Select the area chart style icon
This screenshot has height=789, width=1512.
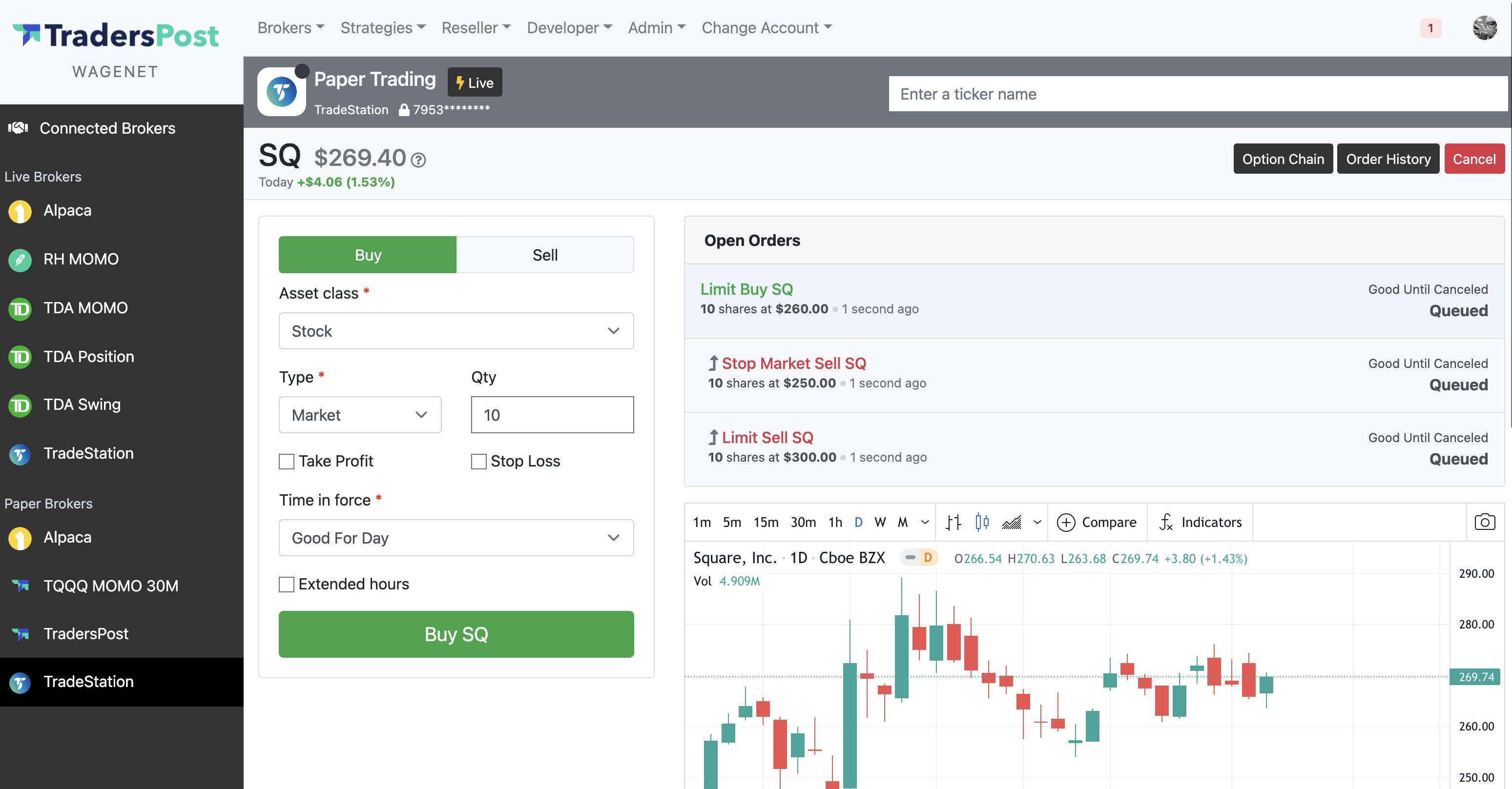tap(1011, 522)
